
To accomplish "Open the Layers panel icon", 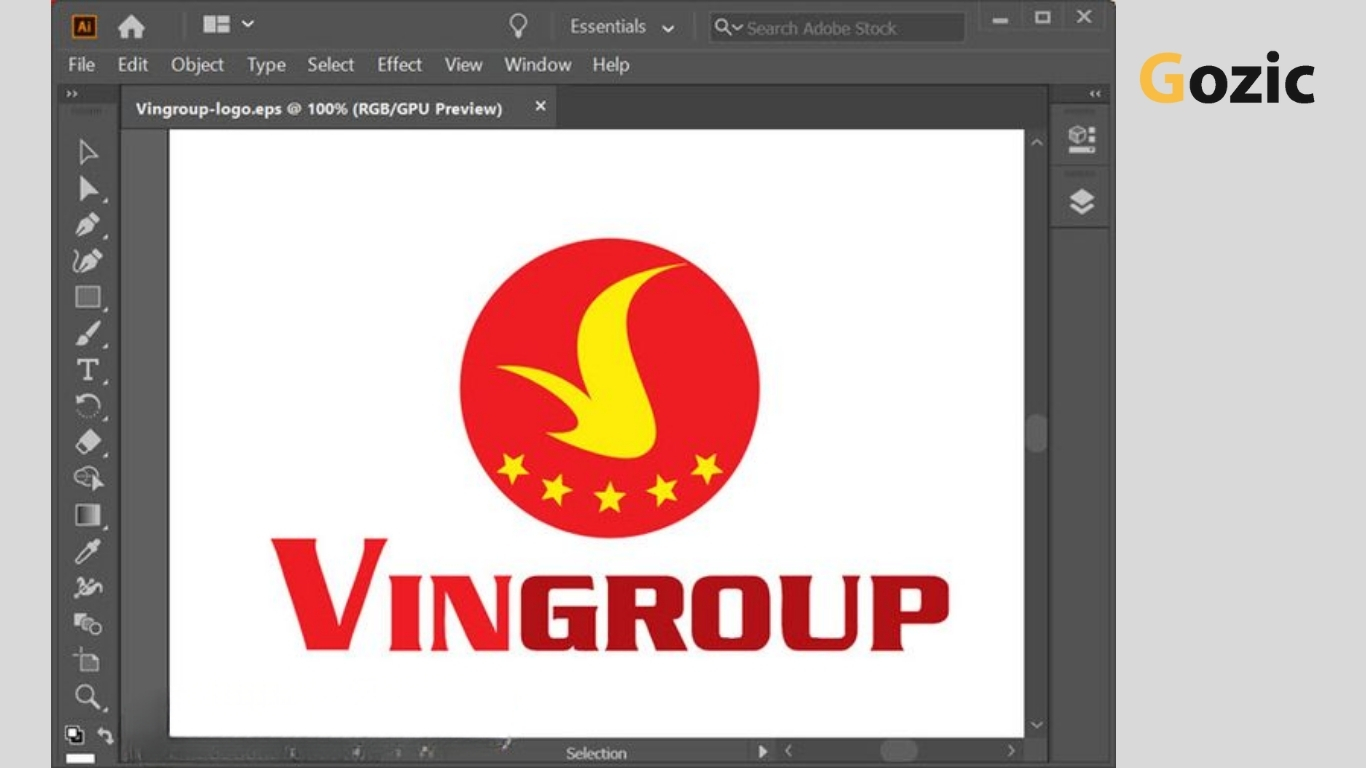I will pyautogui.click(x=1081, y=202).
